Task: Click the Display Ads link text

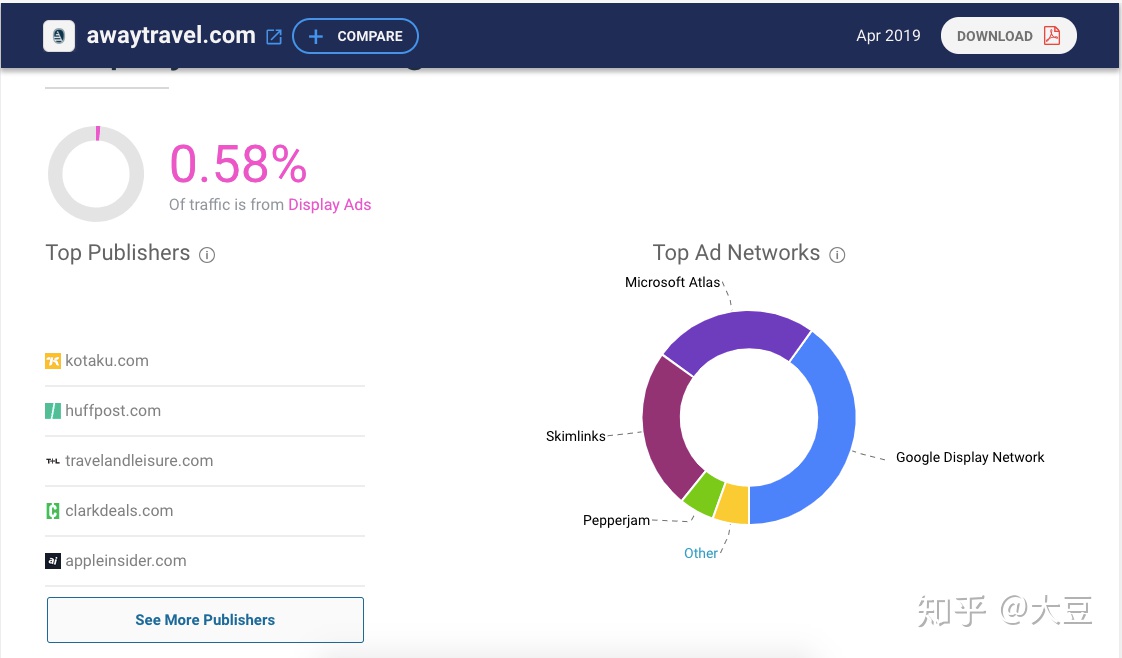Action: [x=329, y=205]
